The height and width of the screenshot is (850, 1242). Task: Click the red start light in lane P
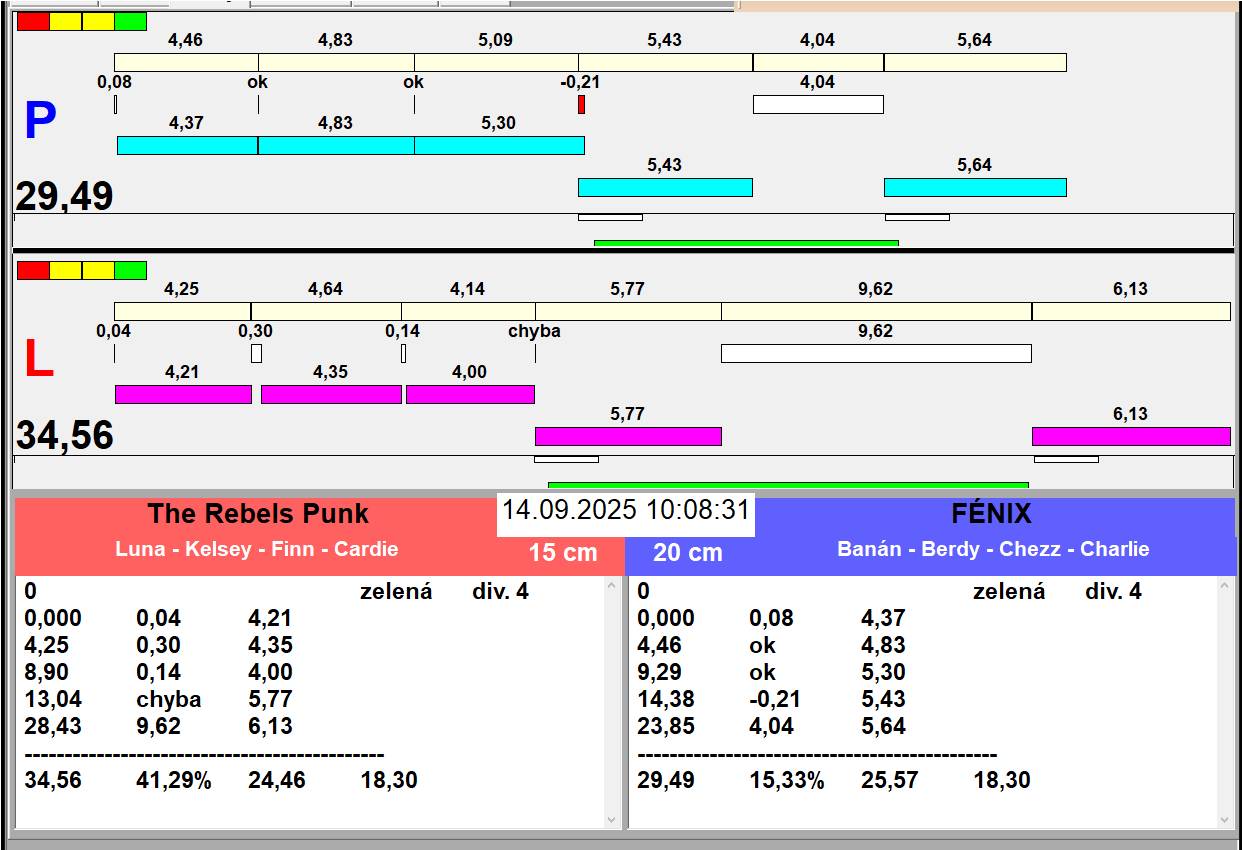tap(33, 21)
